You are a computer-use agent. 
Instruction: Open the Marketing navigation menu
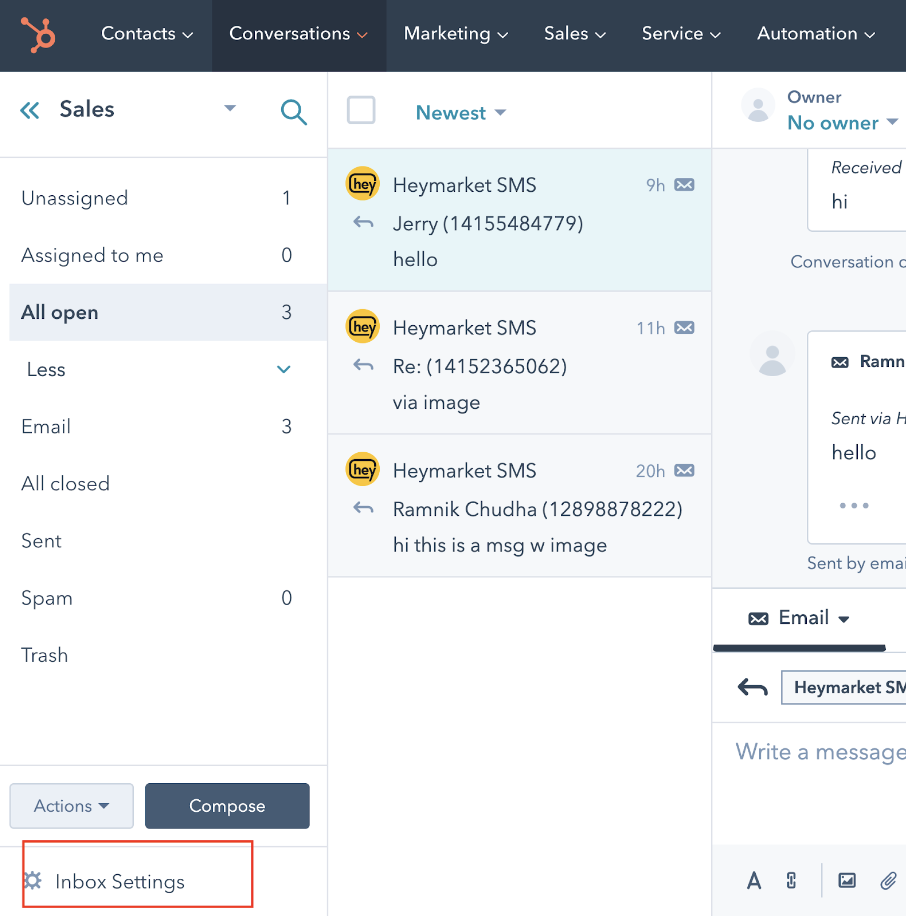click(456, 34)
